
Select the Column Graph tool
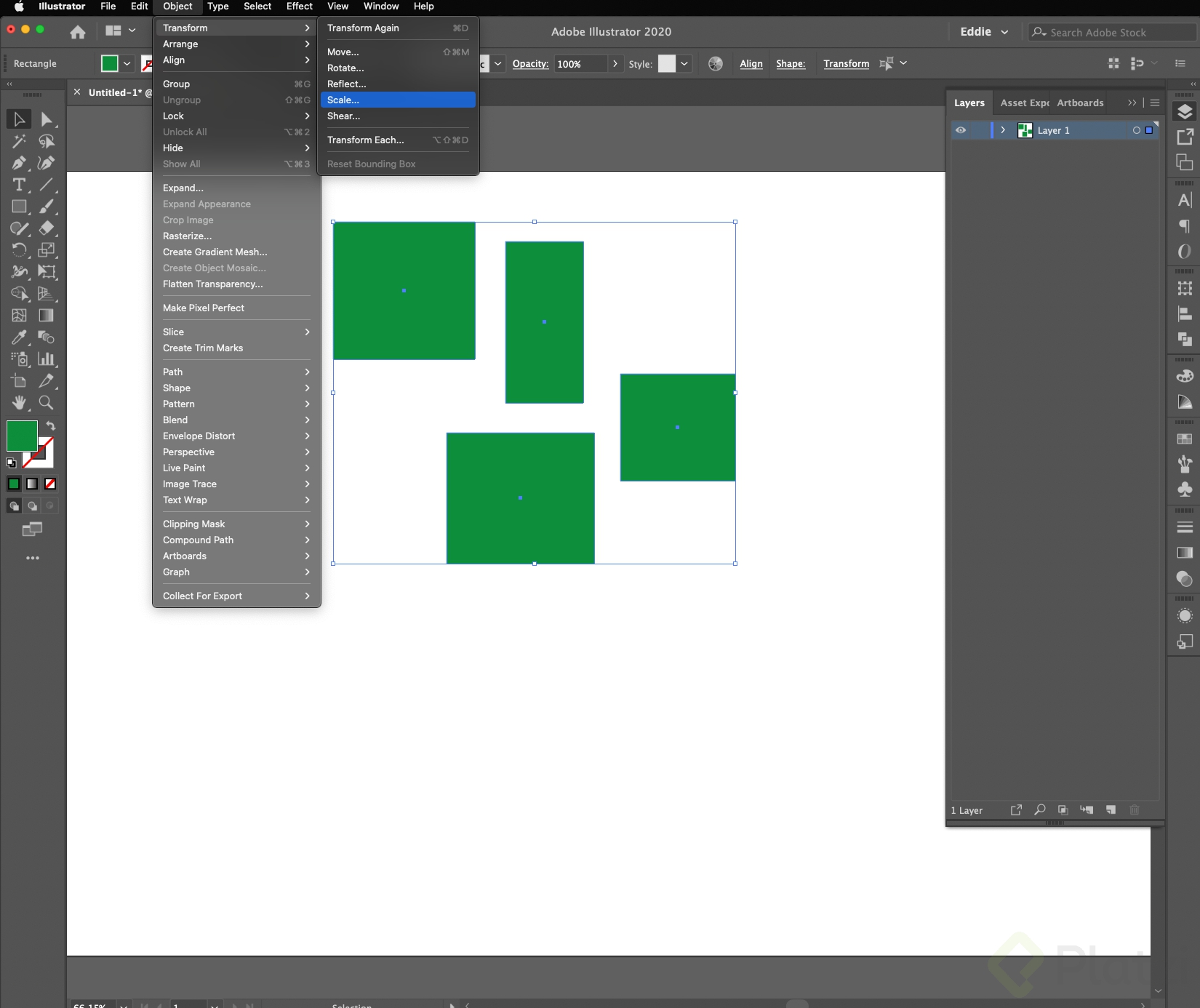[x=47, y=359]
